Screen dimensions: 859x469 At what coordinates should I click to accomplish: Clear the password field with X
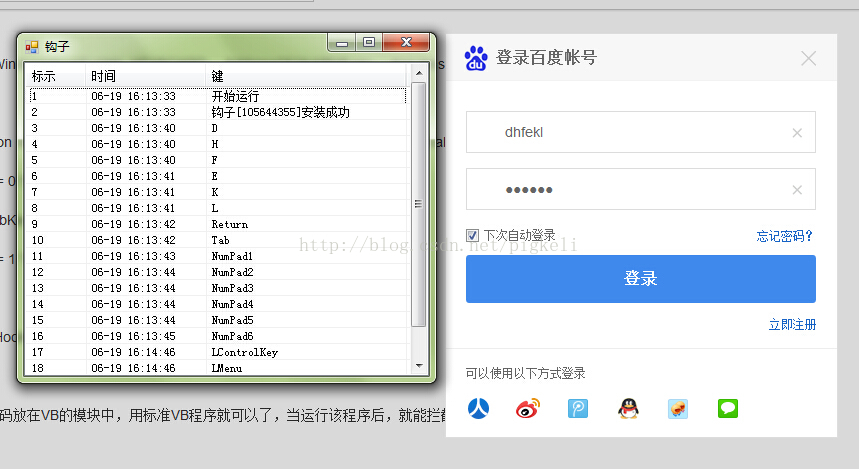point(797,190)
